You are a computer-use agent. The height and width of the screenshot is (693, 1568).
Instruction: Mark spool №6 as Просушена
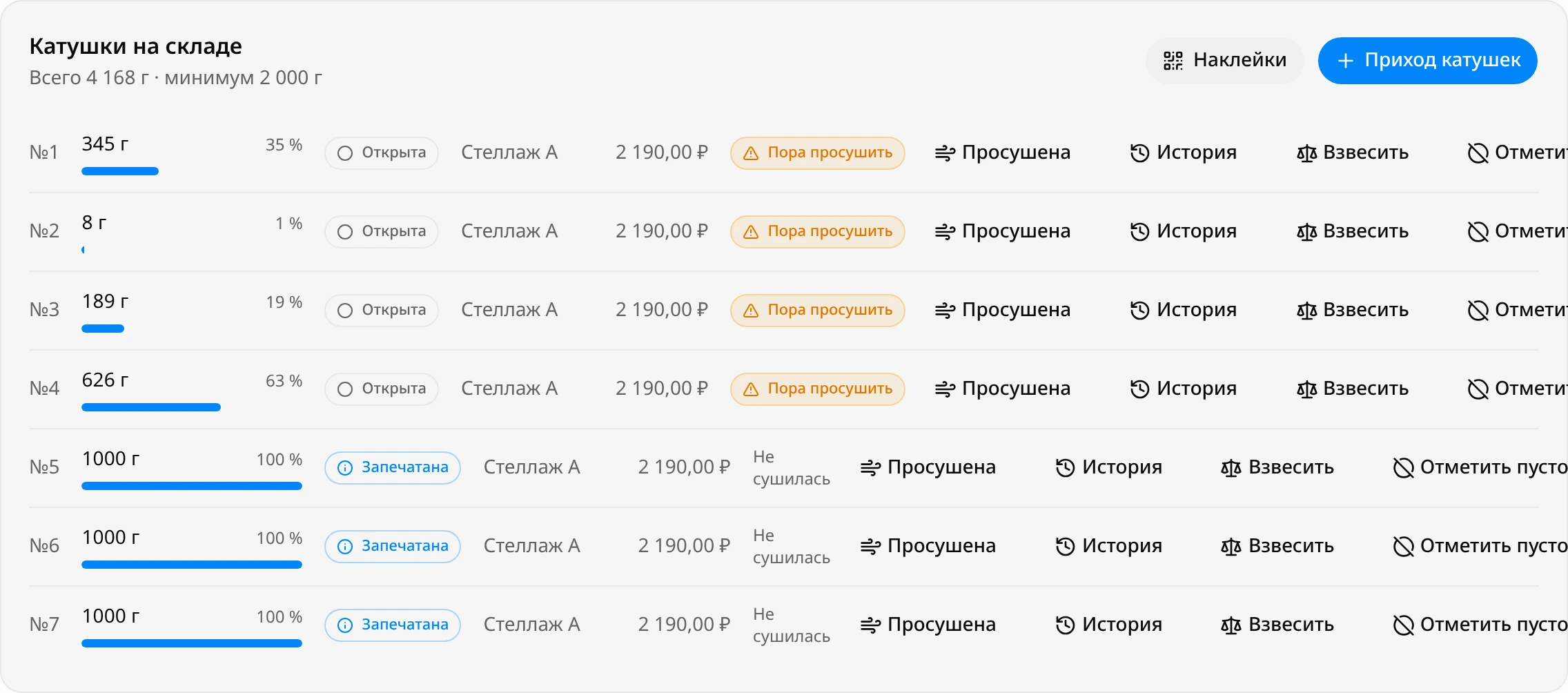point(928,547)
